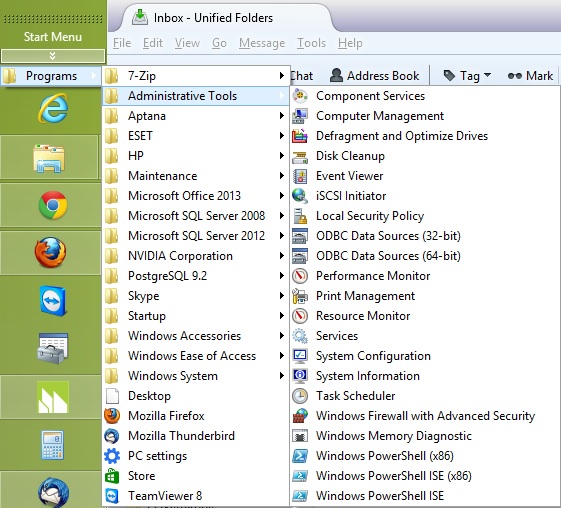
Task: Click the Mark toolbar button
Action: click(x=530, y=76)
